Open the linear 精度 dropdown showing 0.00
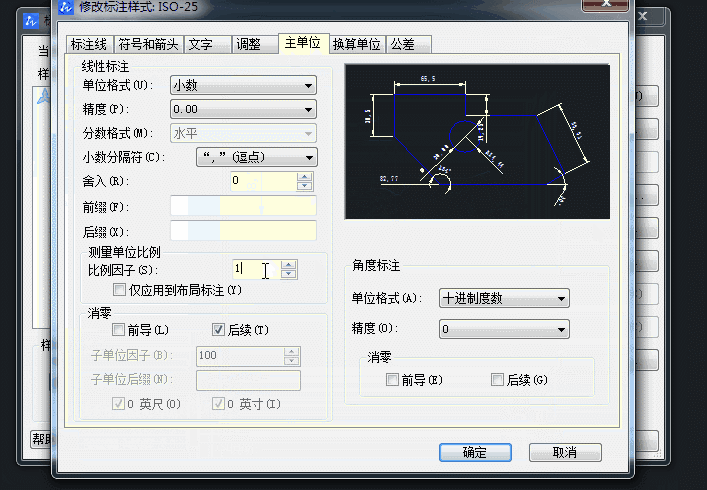The height and width of the screenshot is (490, 707). pos(243,109)
